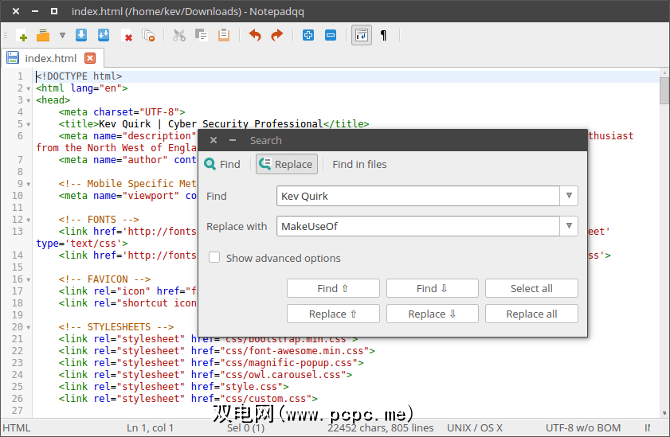Switch to the Find in files tab

pos(359,164)
